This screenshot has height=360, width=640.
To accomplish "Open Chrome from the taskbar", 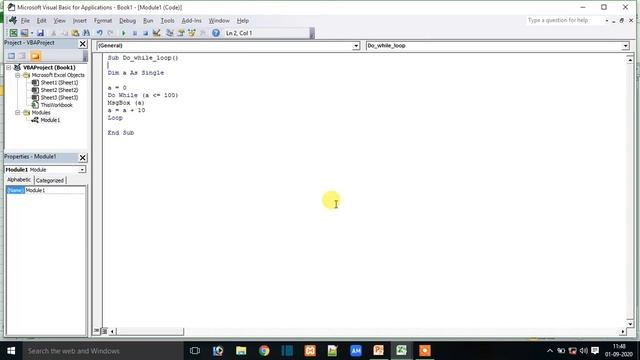I will coord(264,351).
